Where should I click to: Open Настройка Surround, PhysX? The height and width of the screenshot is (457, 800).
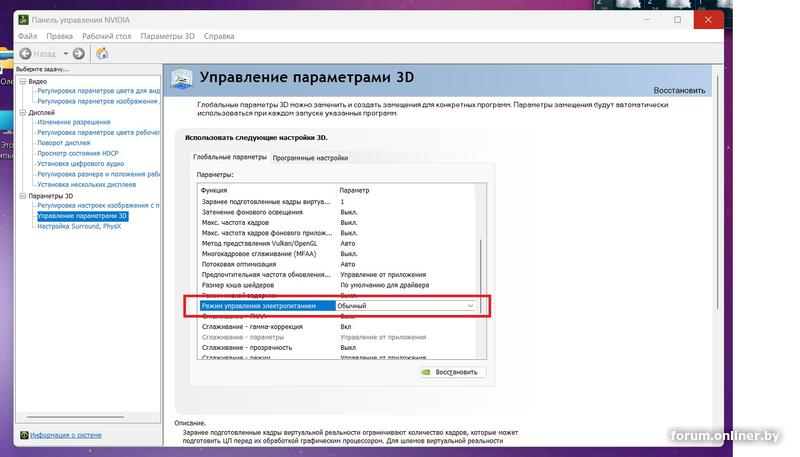(x=79, y=226)
